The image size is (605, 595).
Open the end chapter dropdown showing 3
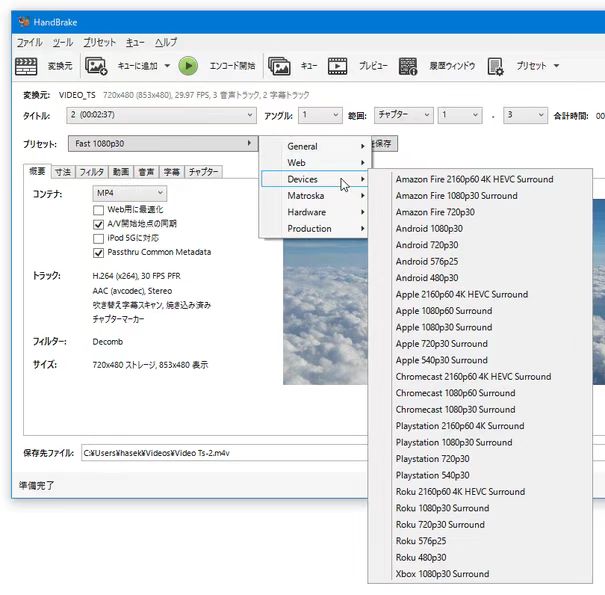[x=526, y=115]
